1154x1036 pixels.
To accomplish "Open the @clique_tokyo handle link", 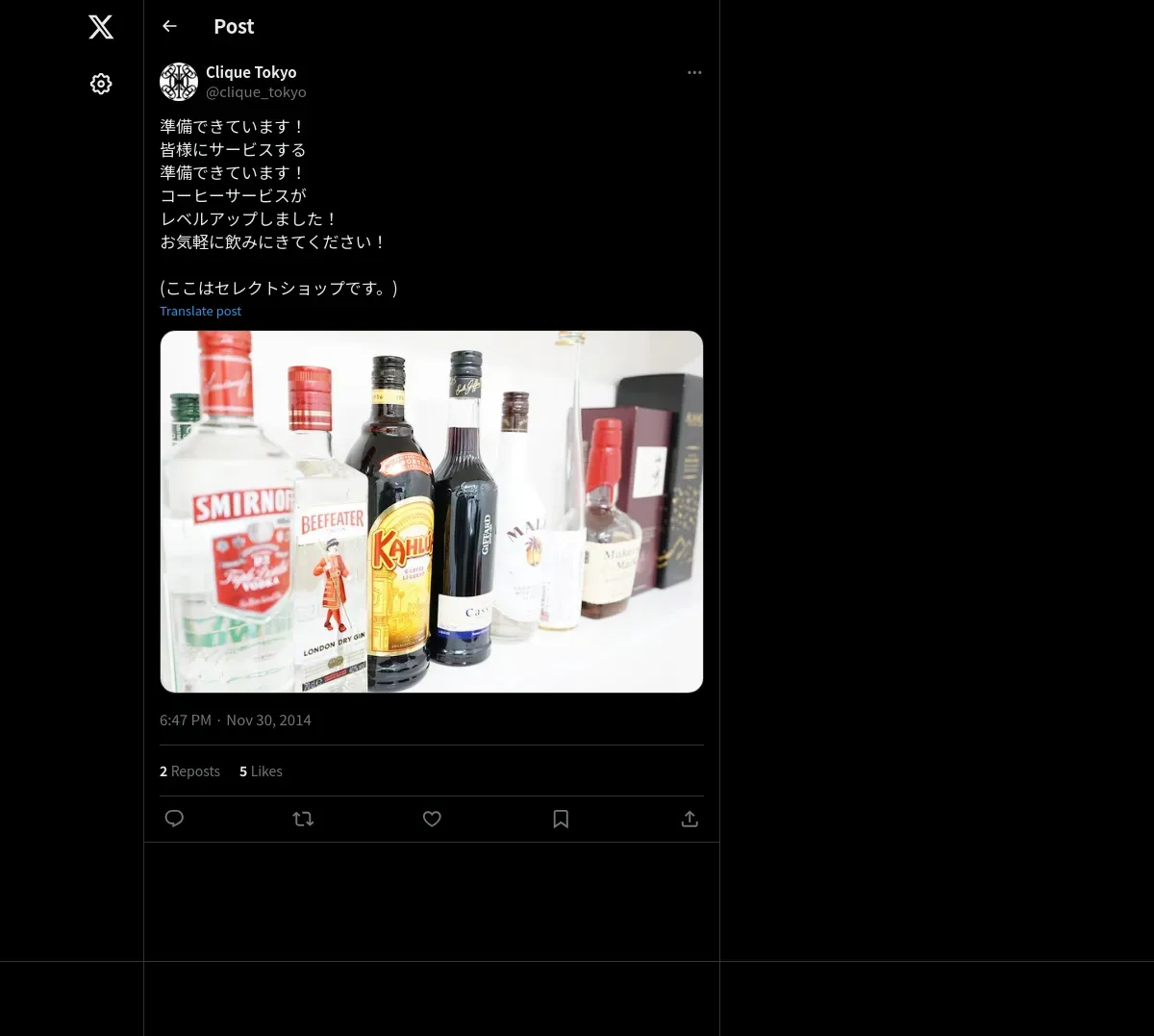I will coord(256,92).
